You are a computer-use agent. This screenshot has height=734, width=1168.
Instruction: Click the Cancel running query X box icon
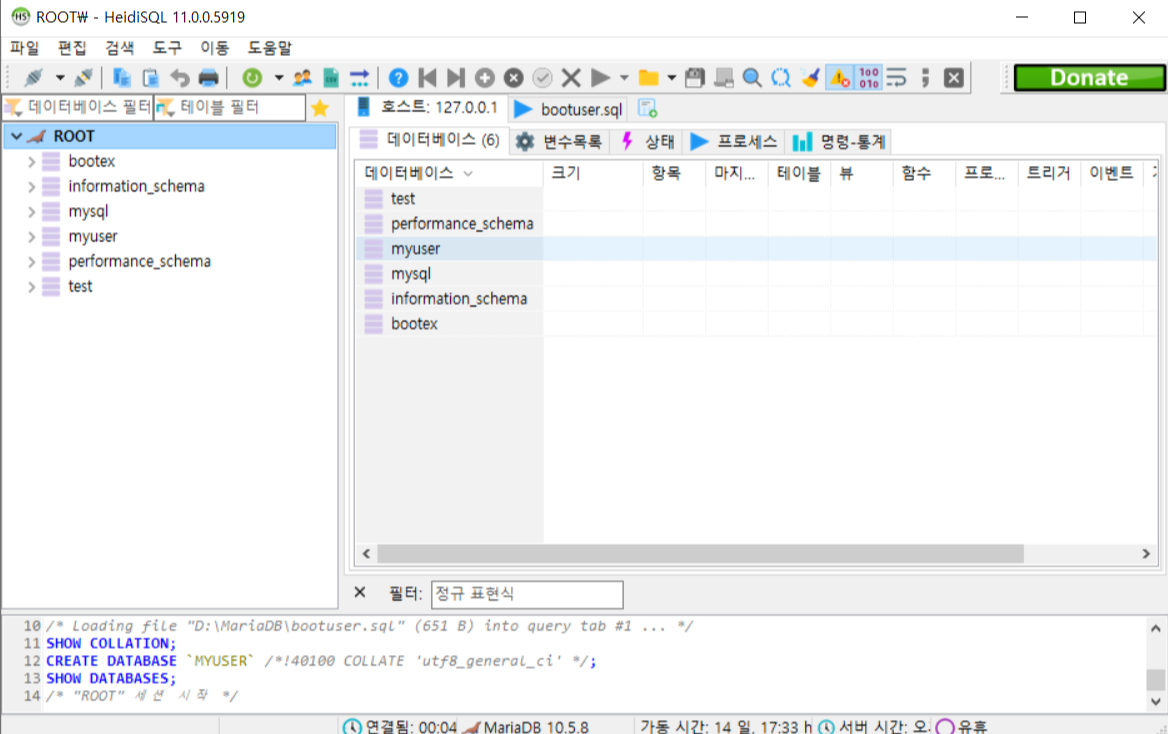954,77
